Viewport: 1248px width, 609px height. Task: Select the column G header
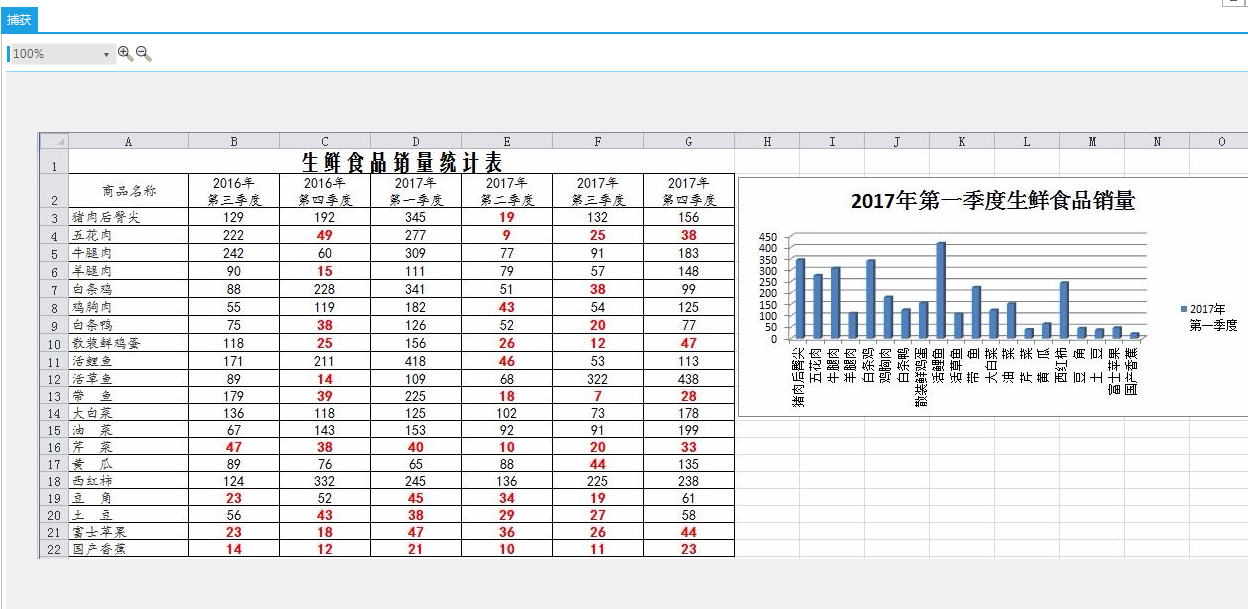point(688,141)
